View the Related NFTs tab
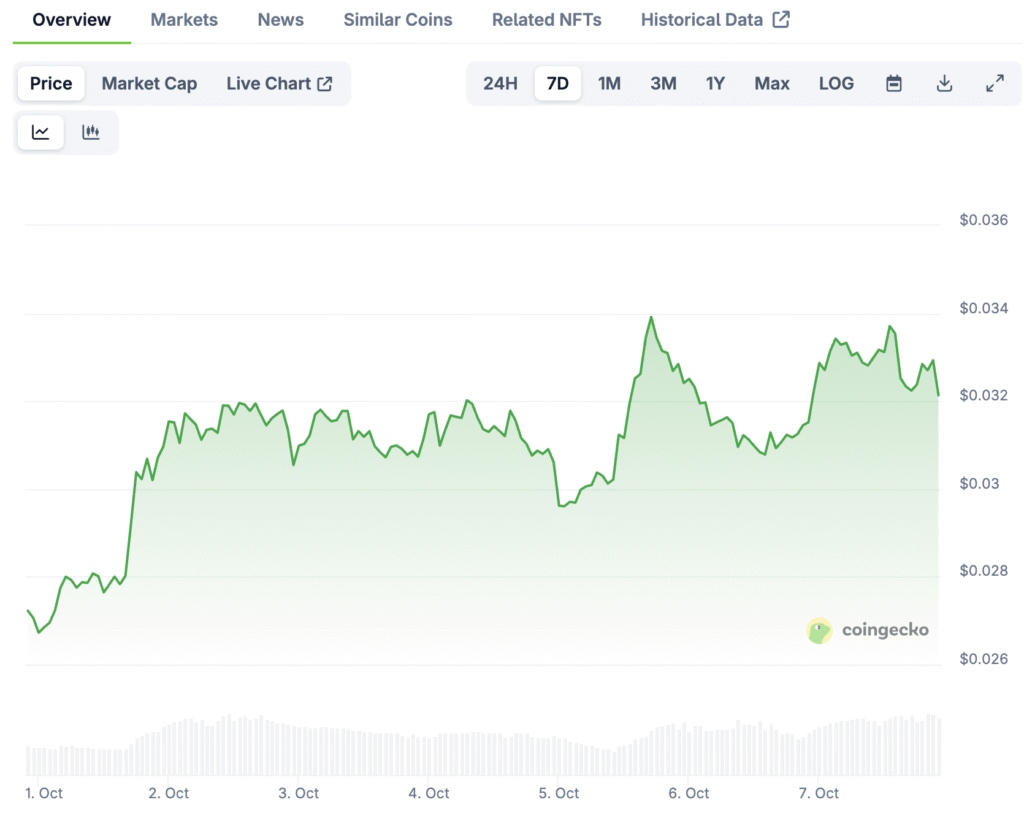Viewport: 1024px width, 813px height. tap(546, 20)
